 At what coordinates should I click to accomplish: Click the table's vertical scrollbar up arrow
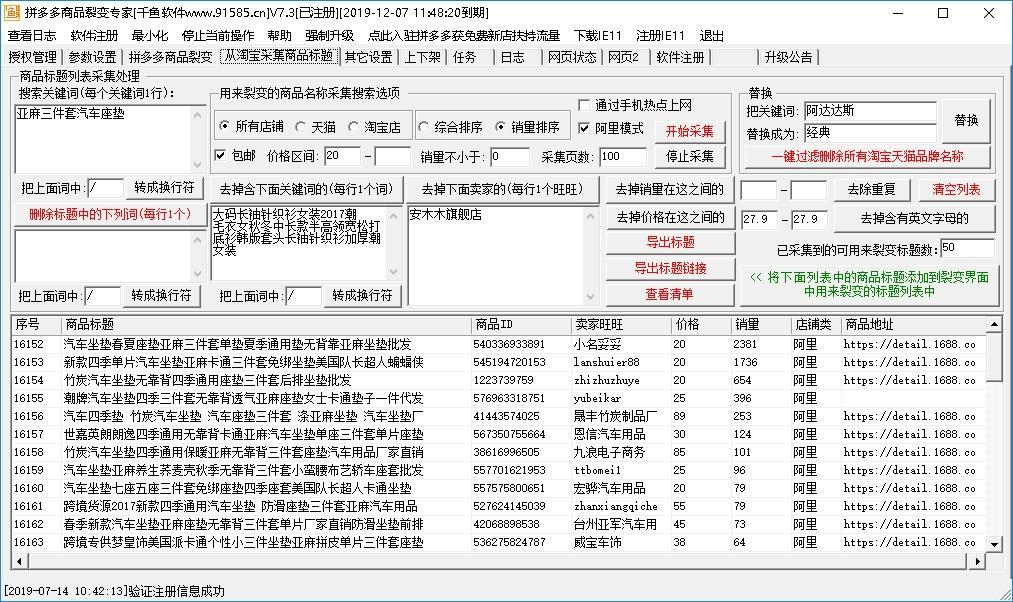[x=993, y=324]
